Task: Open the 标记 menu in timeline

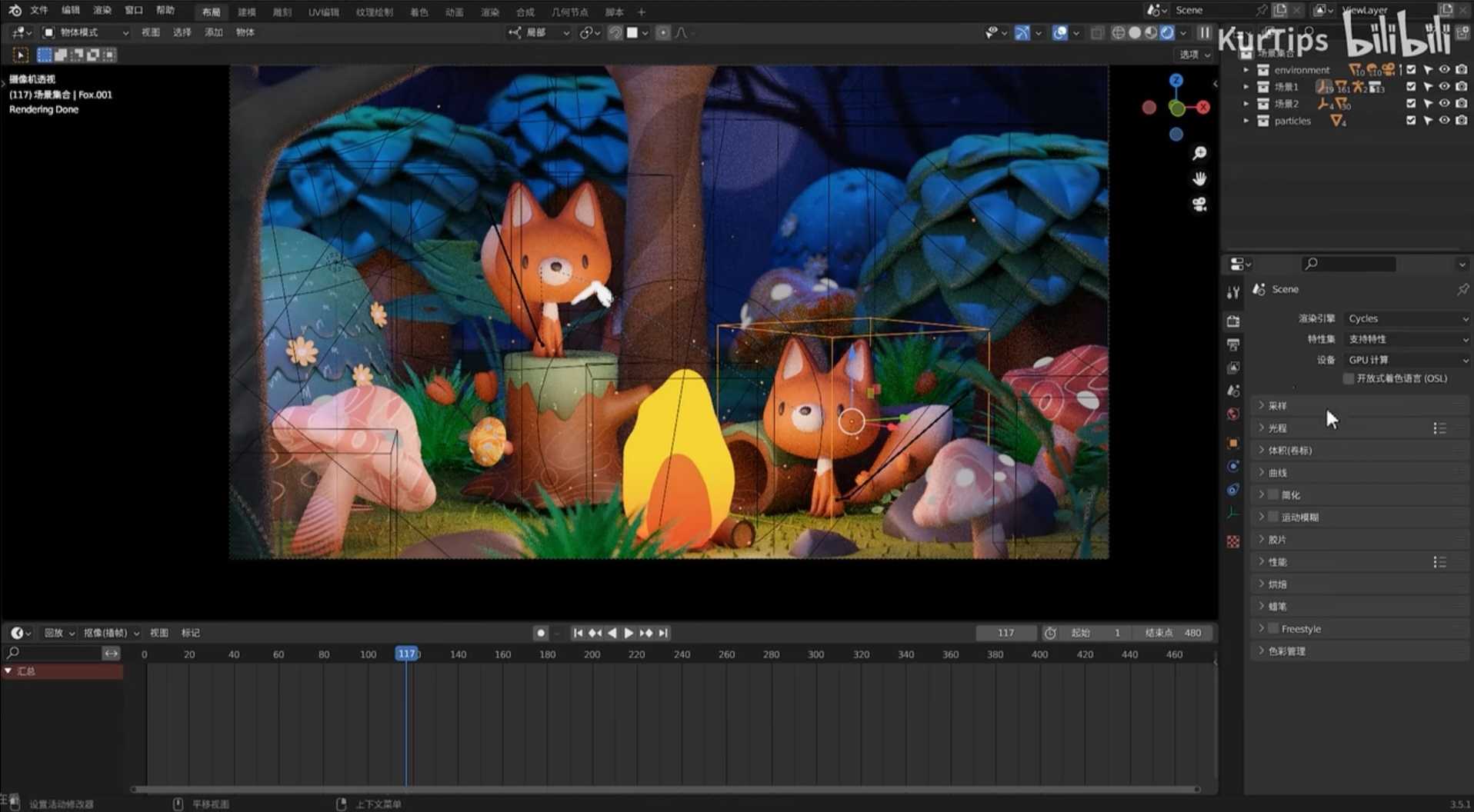Action: [x=190, y=633]
